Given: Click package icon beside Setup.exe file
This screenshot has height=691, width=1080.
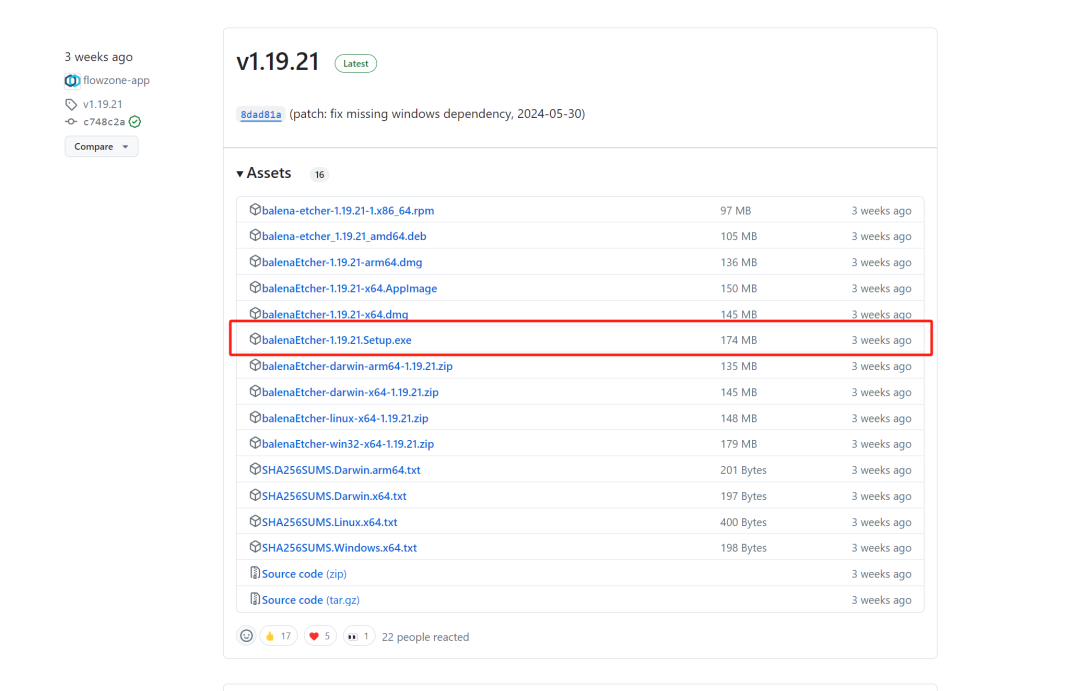Looking at the screenshot, I should [x=255, y=339].
